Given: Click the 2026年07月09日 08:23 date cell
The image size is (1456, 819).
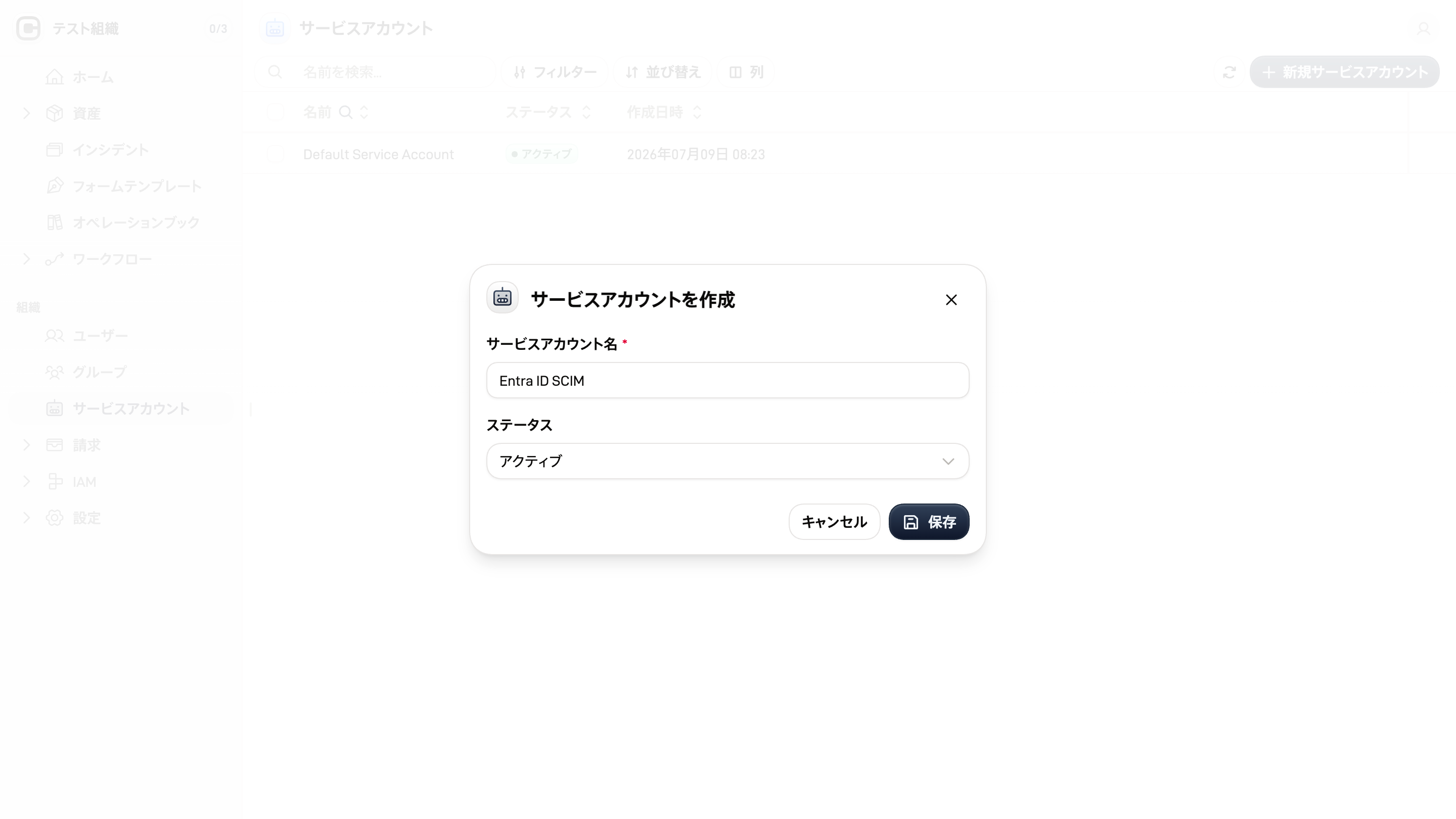Looking at the screenshot, I should click(695, 154).
